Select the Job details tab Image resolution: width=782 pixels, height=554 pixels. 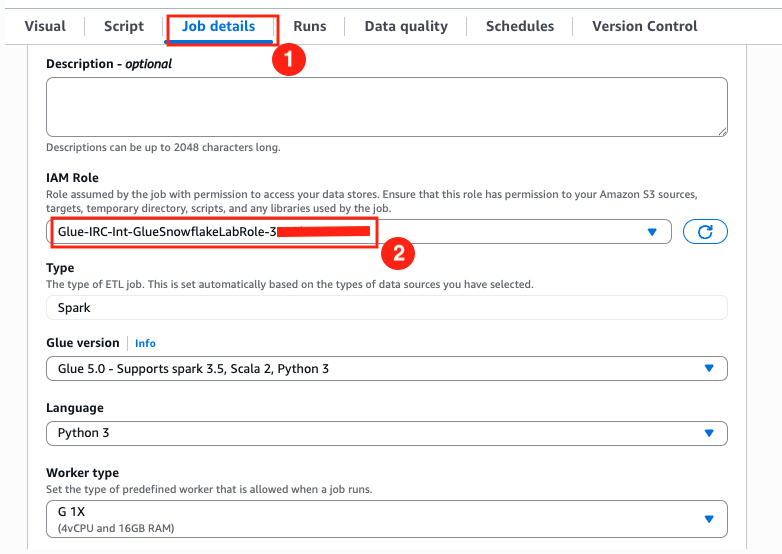coord(218,26)
